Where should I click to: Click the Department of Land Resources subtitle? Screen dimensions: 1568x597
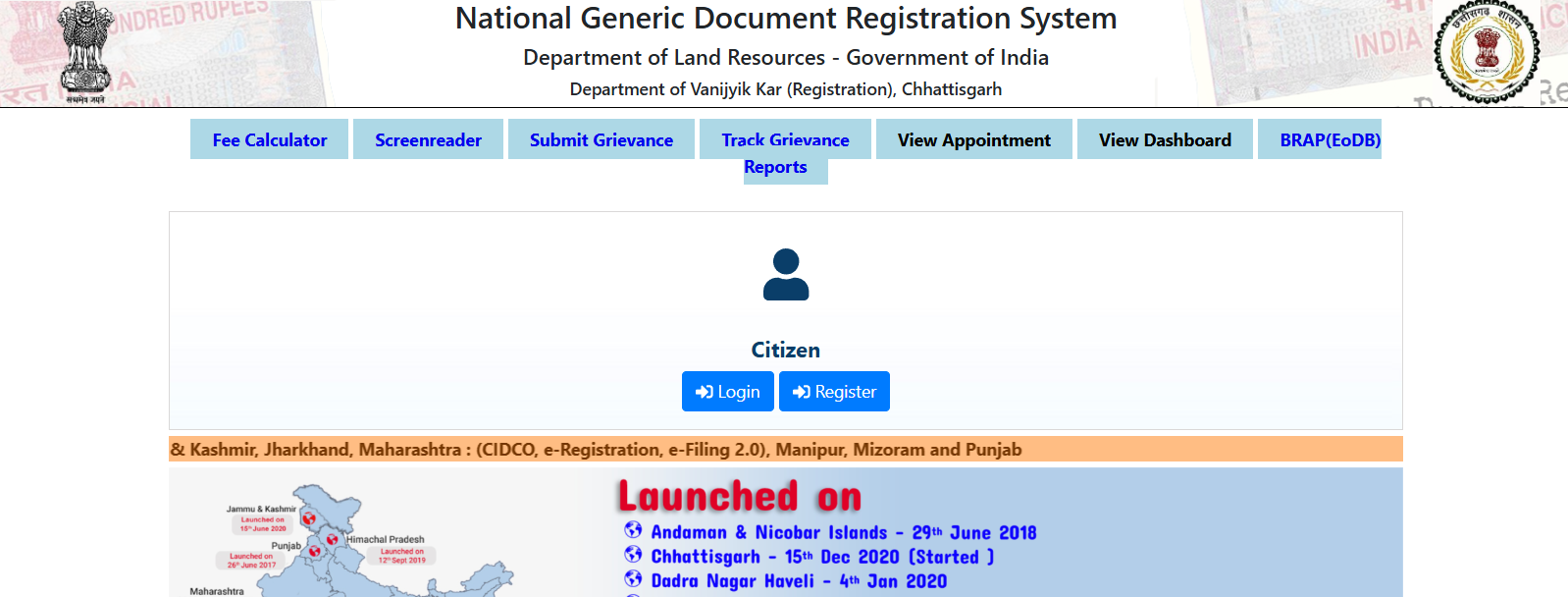pos(786,57)
